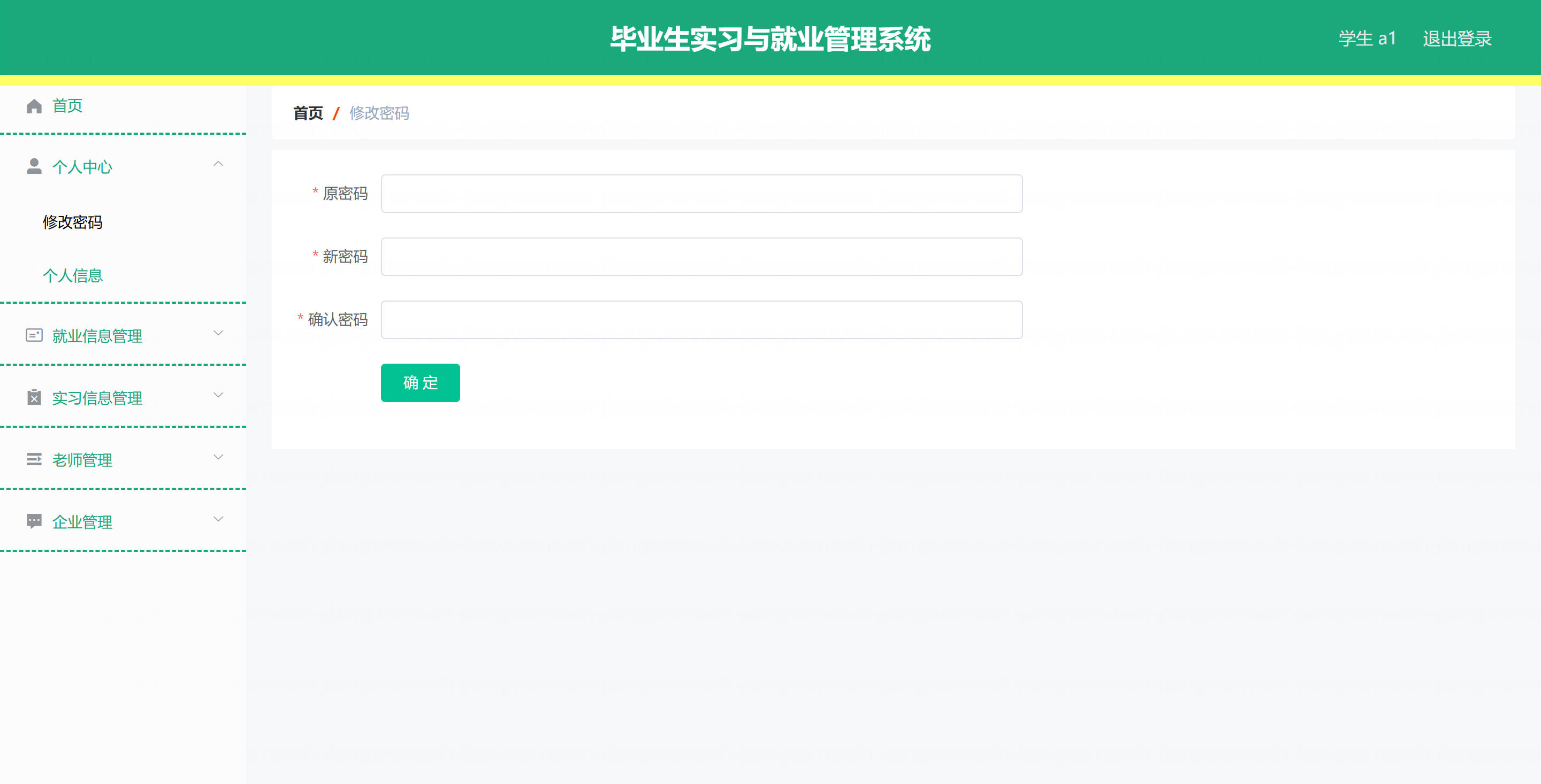Expand the 老师管理 chevron

[218, 457]
